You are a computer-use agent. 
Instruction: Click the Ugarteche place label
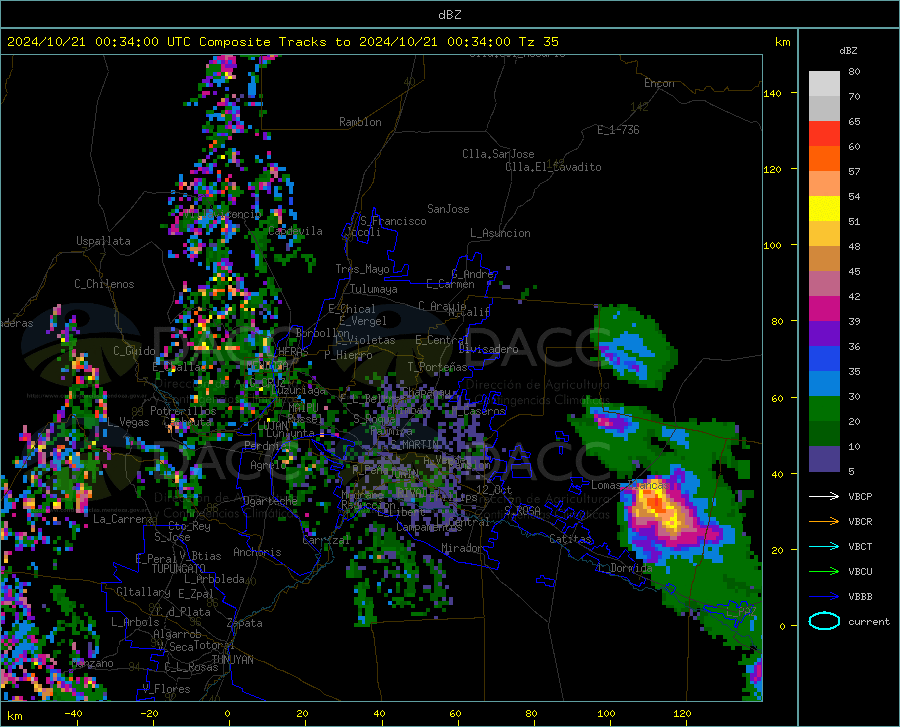pos(270,500)
